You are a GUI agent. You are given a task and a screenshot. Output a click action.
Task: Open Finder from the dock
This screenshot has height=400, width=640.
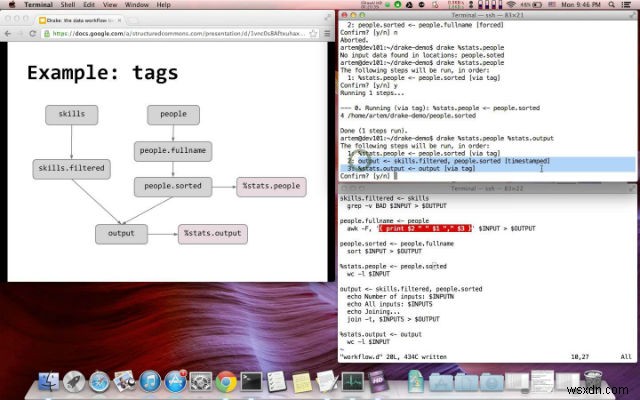coord(48,382)
